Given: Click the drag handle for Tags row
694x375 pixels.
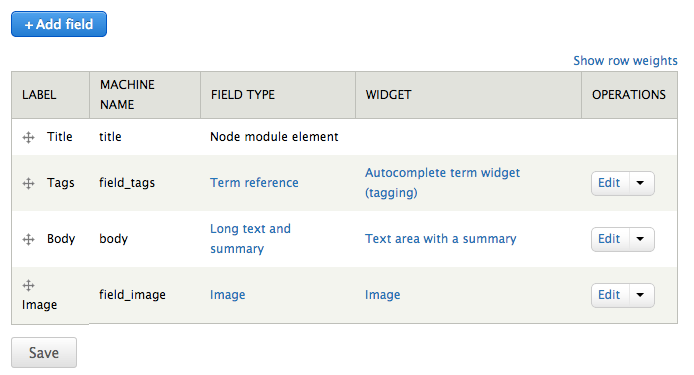Looking at the screenshot, I should point(28,183).
